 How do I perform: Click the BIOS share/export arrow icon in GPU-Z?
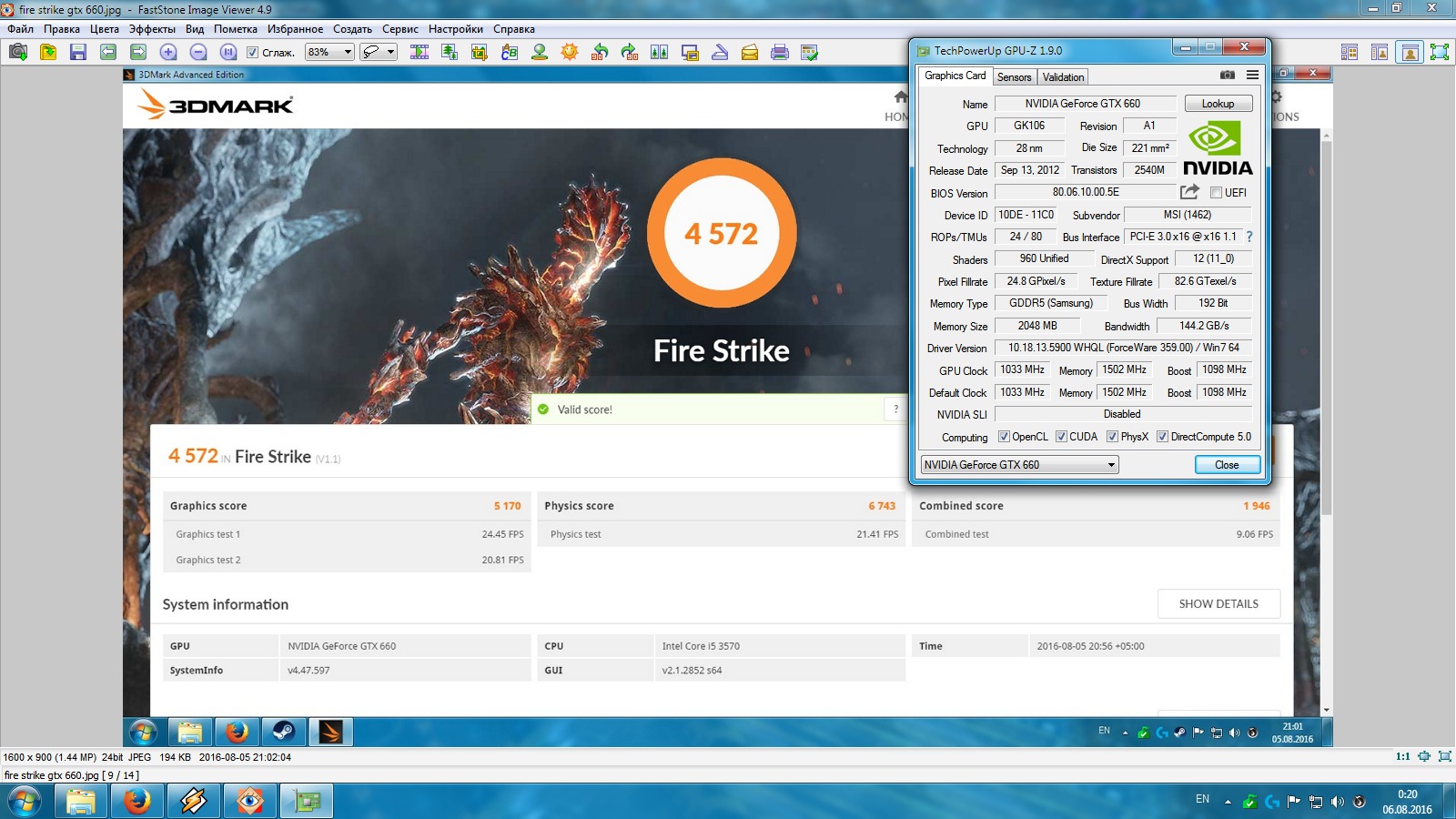[x=1189, y=192]
